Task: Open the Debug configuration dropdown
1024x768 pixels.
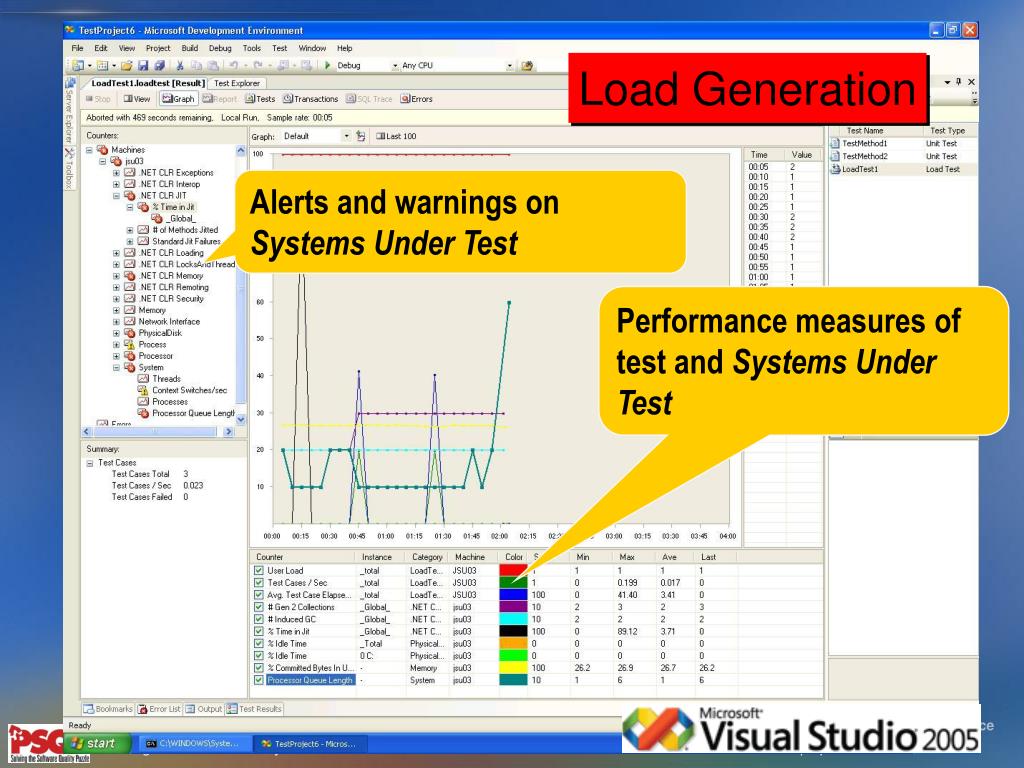Action: [x=395, y=66]
